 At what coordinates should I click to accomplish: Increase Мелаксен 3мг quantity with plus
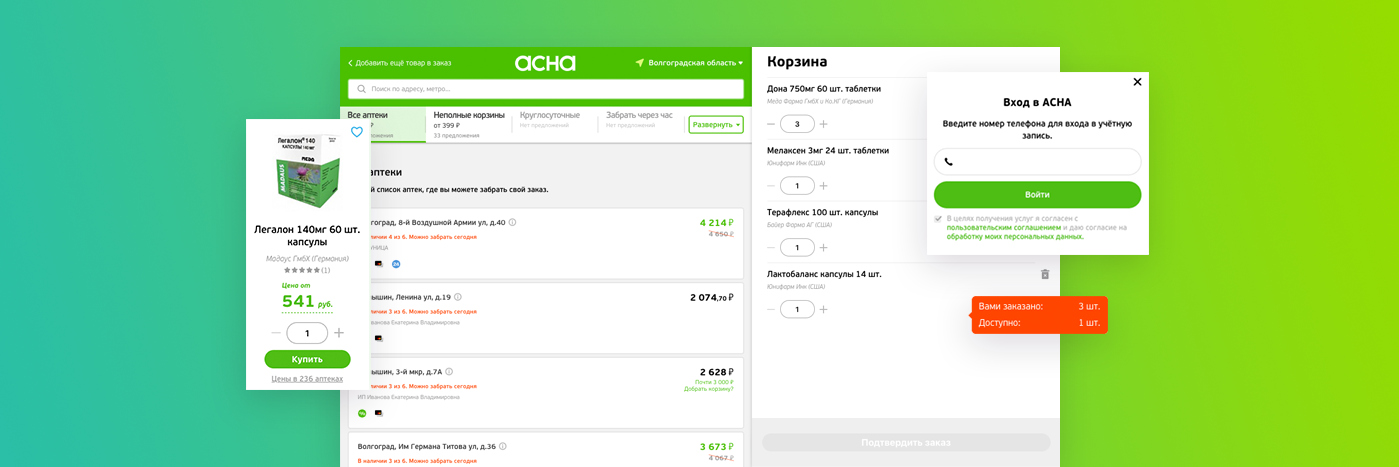click(823, 186)
